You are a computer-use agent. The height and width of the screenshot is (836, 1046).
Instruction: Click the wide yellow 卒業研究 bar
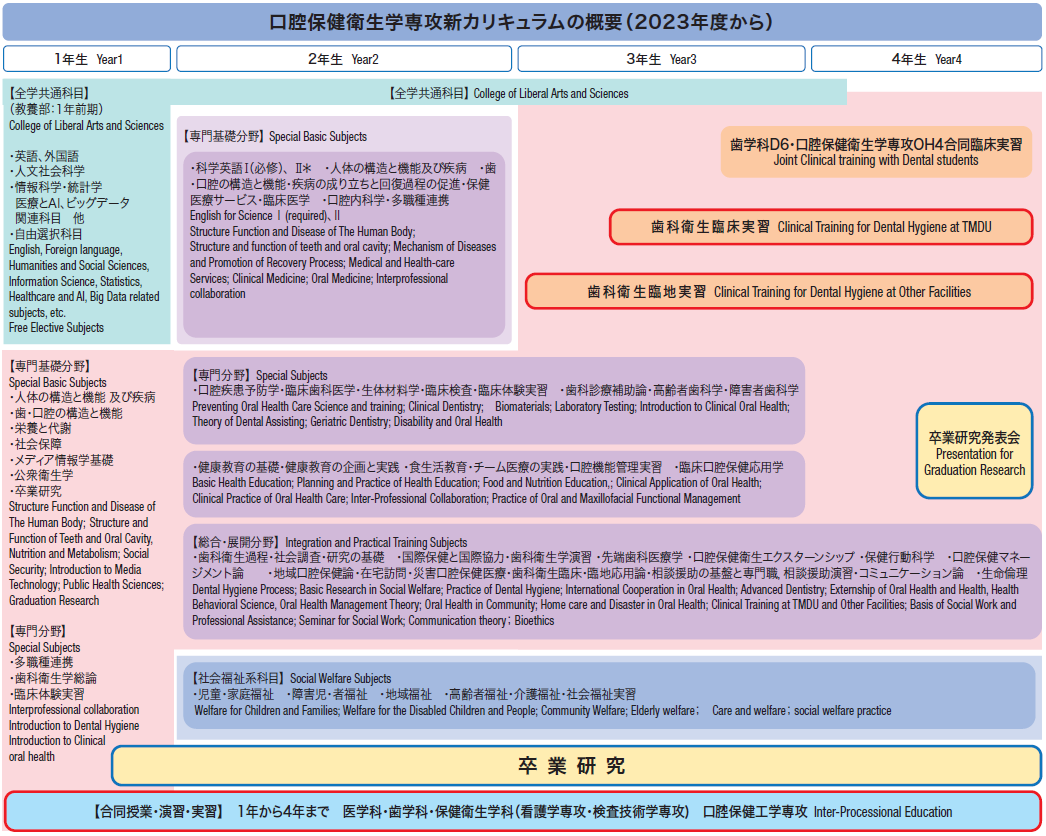pyautogui.click(x=576, y=766)
